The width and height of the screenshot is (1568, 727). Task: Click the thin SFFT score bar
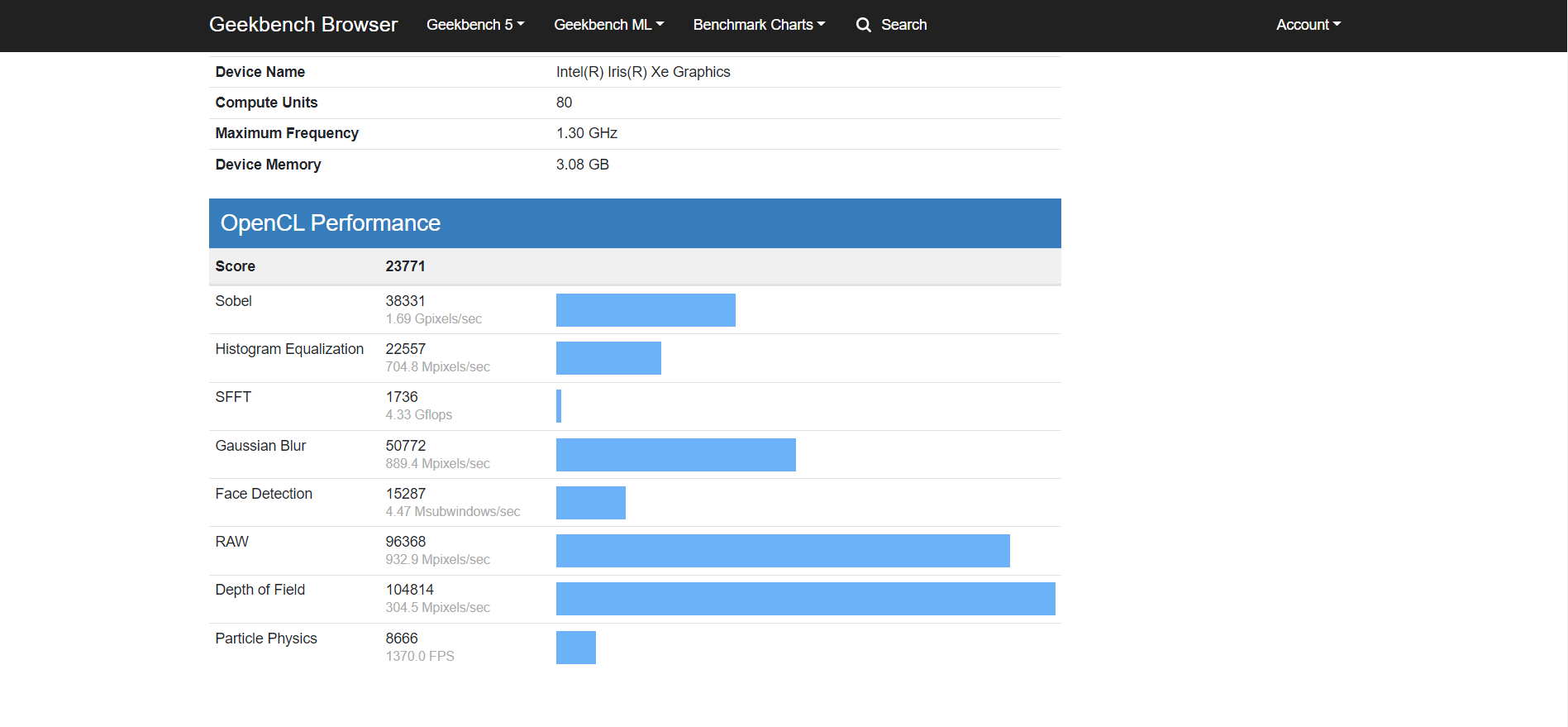coord(559,406)
